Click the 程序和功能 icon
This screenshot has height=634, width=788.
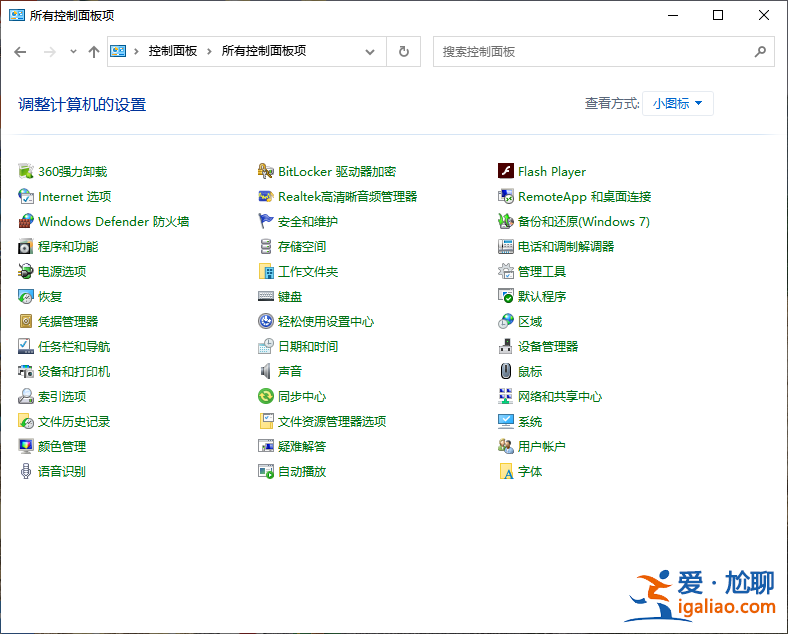coord(26,247)
